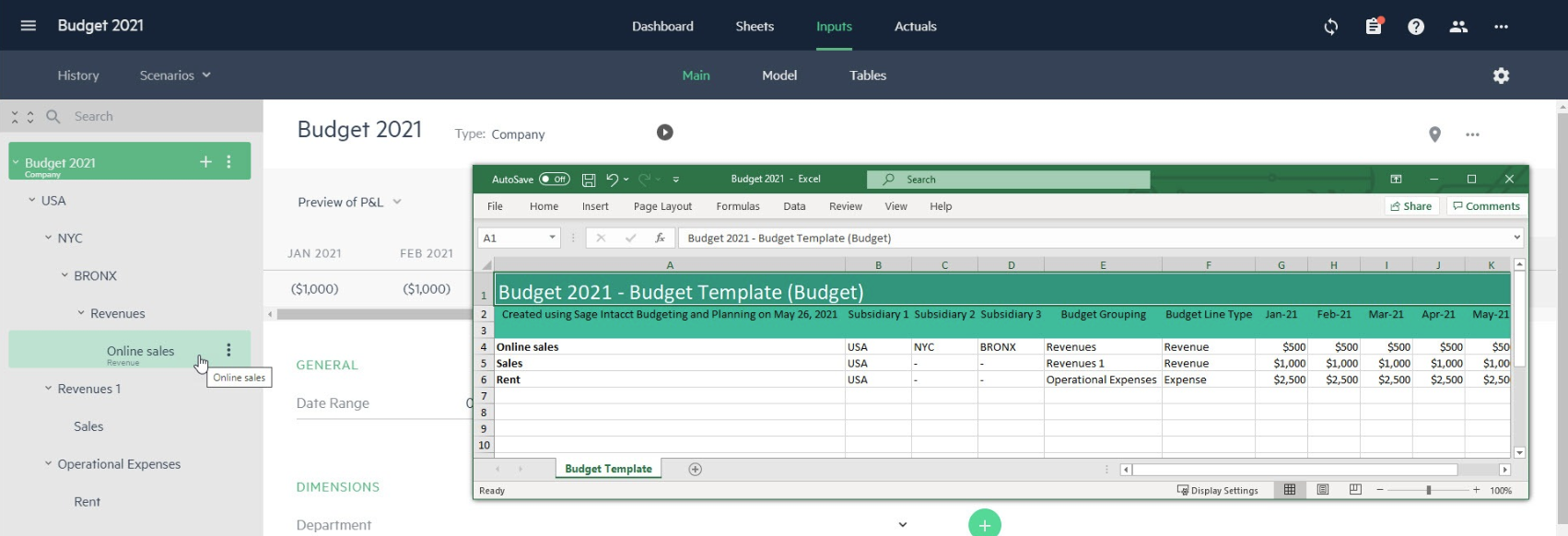The width and height of the screenshot is (1568, 536).
Task: Save the Excel workbook
Action: click(x=589, y=180)
